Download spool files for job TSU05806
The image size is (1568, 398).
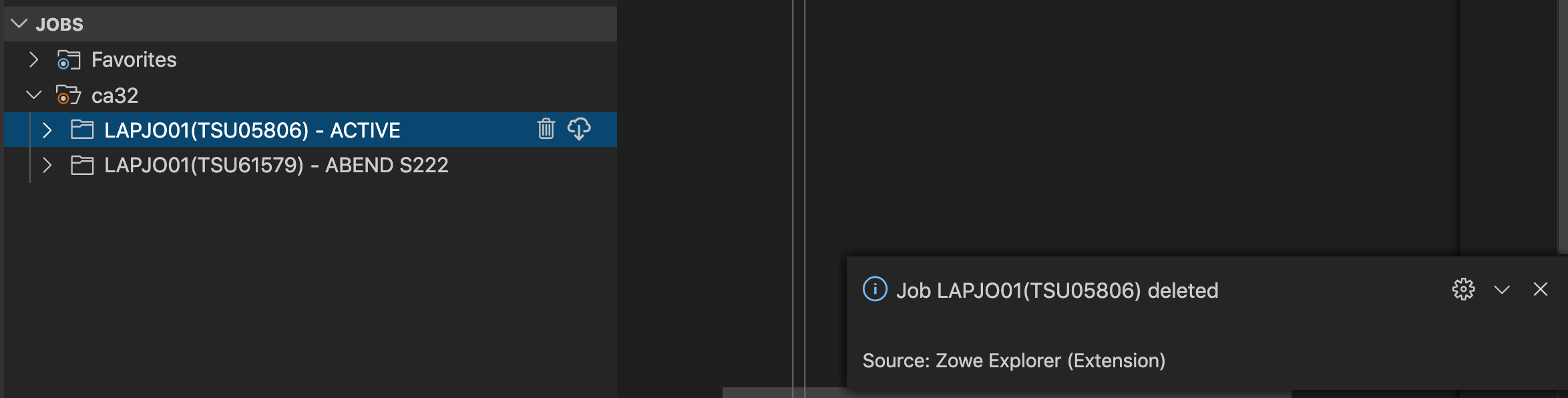pyautogui.click(x=580, y=130)
